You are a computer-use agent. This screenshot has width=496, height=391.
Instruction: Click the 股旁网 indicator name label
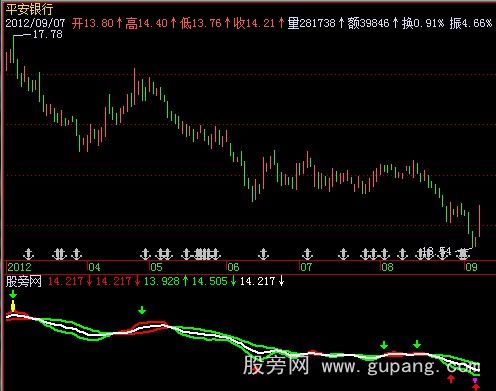pos(23,281)
